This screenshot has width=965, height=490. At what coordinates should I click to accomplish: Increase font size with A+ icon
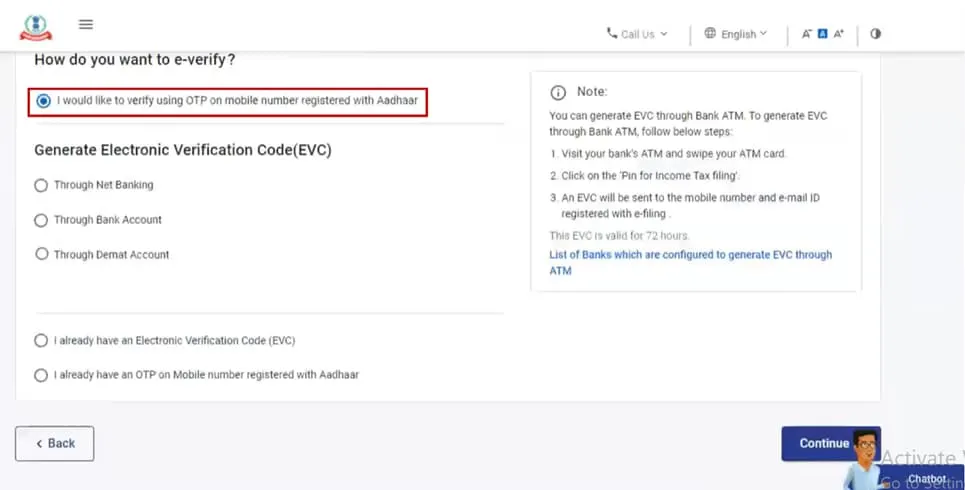click(838, 34)
